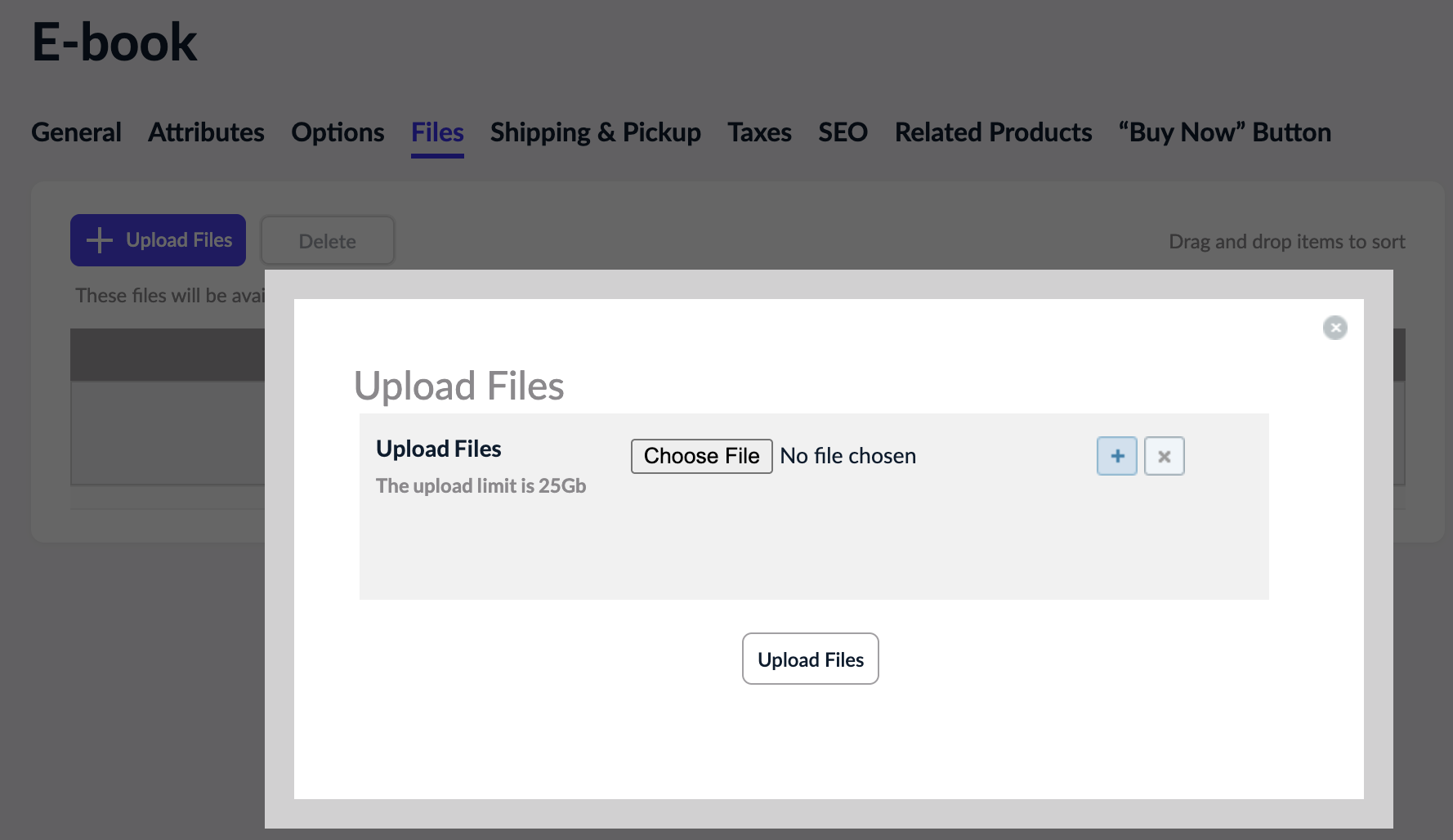Open the "Buy Now" Button tab
1453x840 pixels.
point(1225,132)
